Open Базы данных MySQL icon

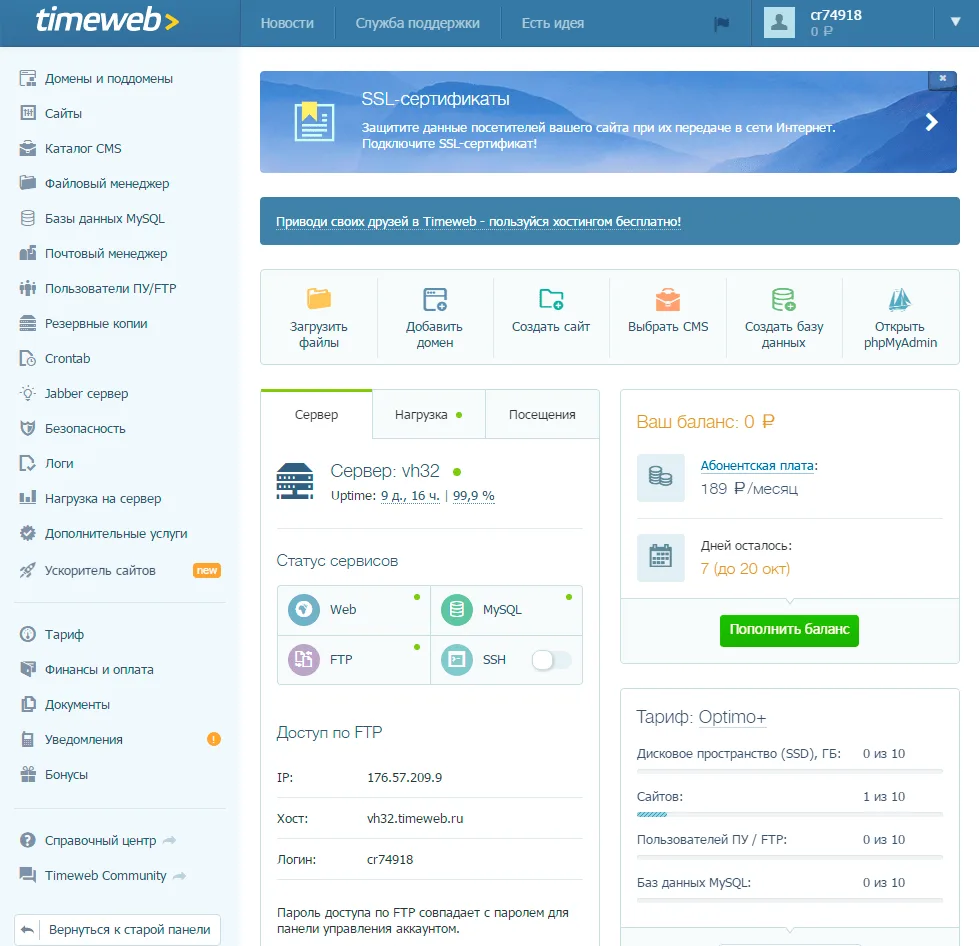(x=27, y=218)
